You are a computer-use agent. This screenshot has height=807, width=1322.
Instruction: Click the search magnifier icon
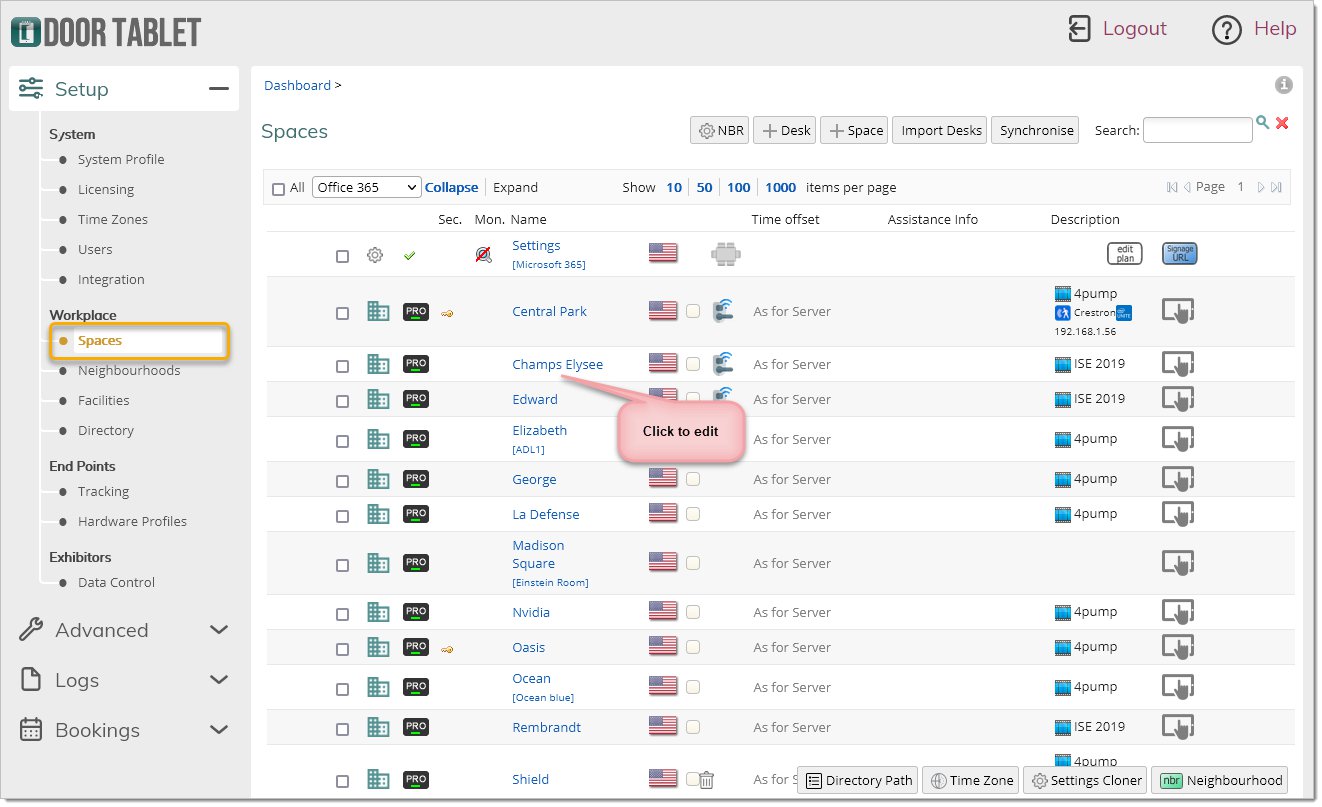1263,122
